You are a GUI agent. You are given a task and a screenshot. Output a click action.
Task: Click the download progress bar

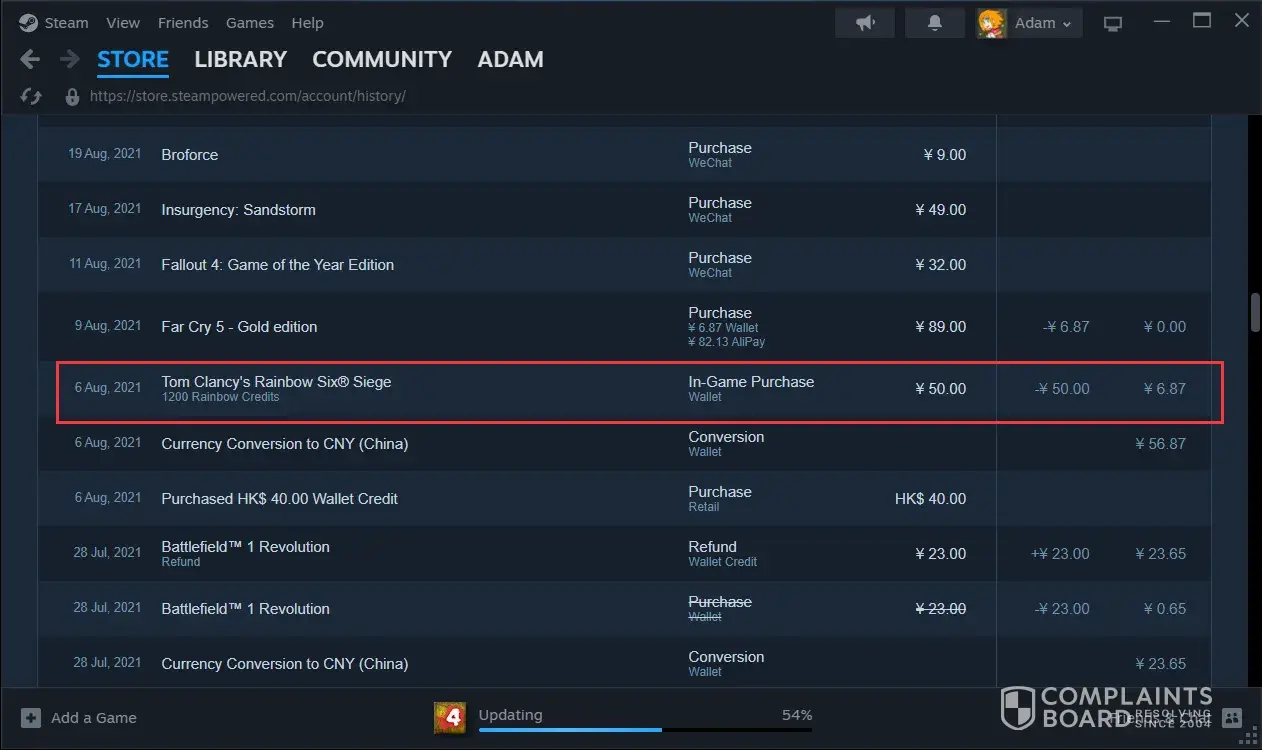point(645,730)
